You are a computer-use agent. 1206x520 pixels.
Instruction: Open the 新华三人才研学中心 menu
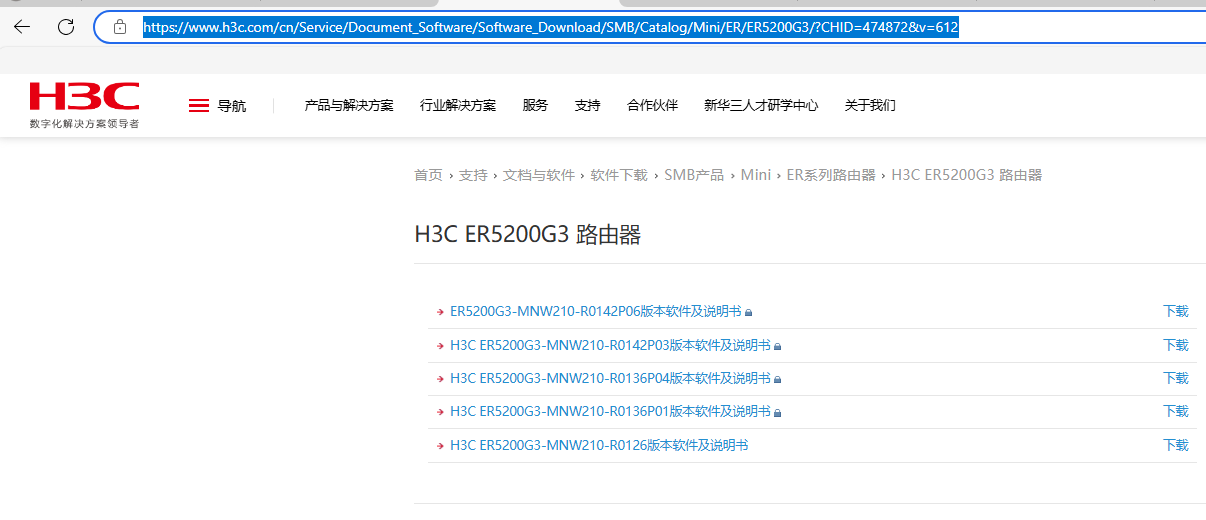(x=761, y=105)
